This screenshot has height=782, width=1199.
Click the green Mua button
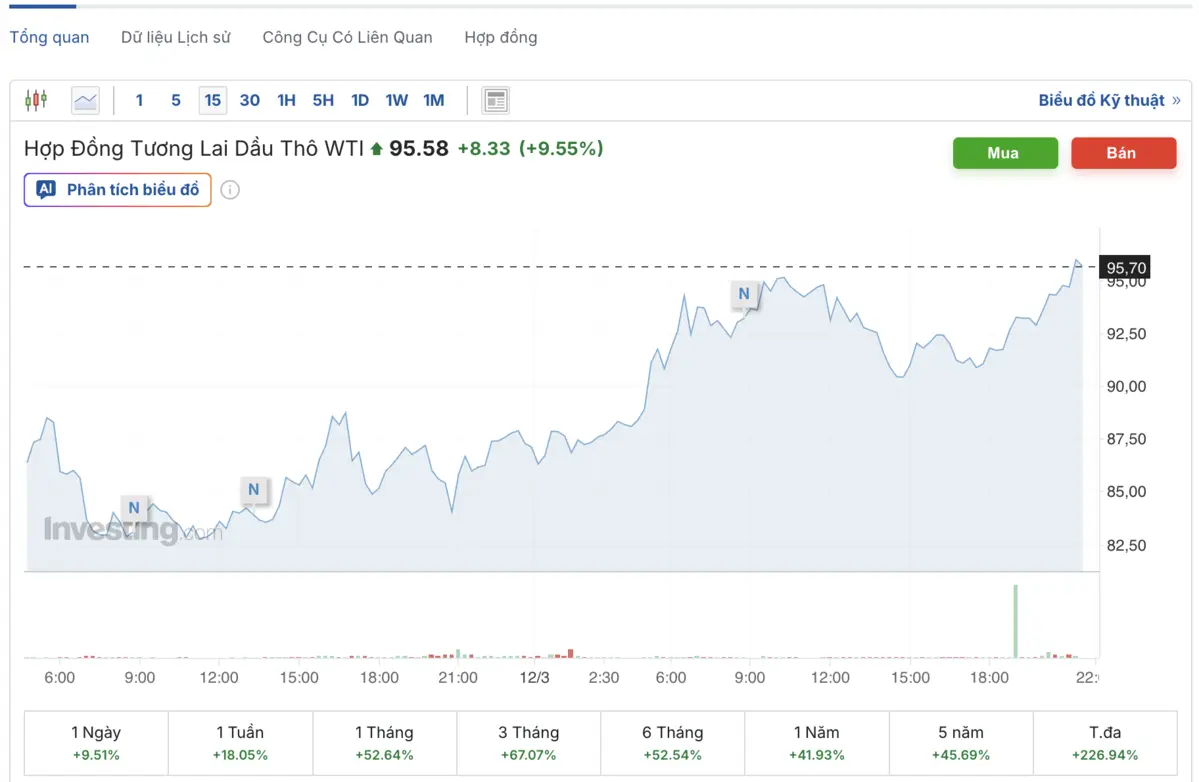pyautogui.click(x=1005, y=153)
